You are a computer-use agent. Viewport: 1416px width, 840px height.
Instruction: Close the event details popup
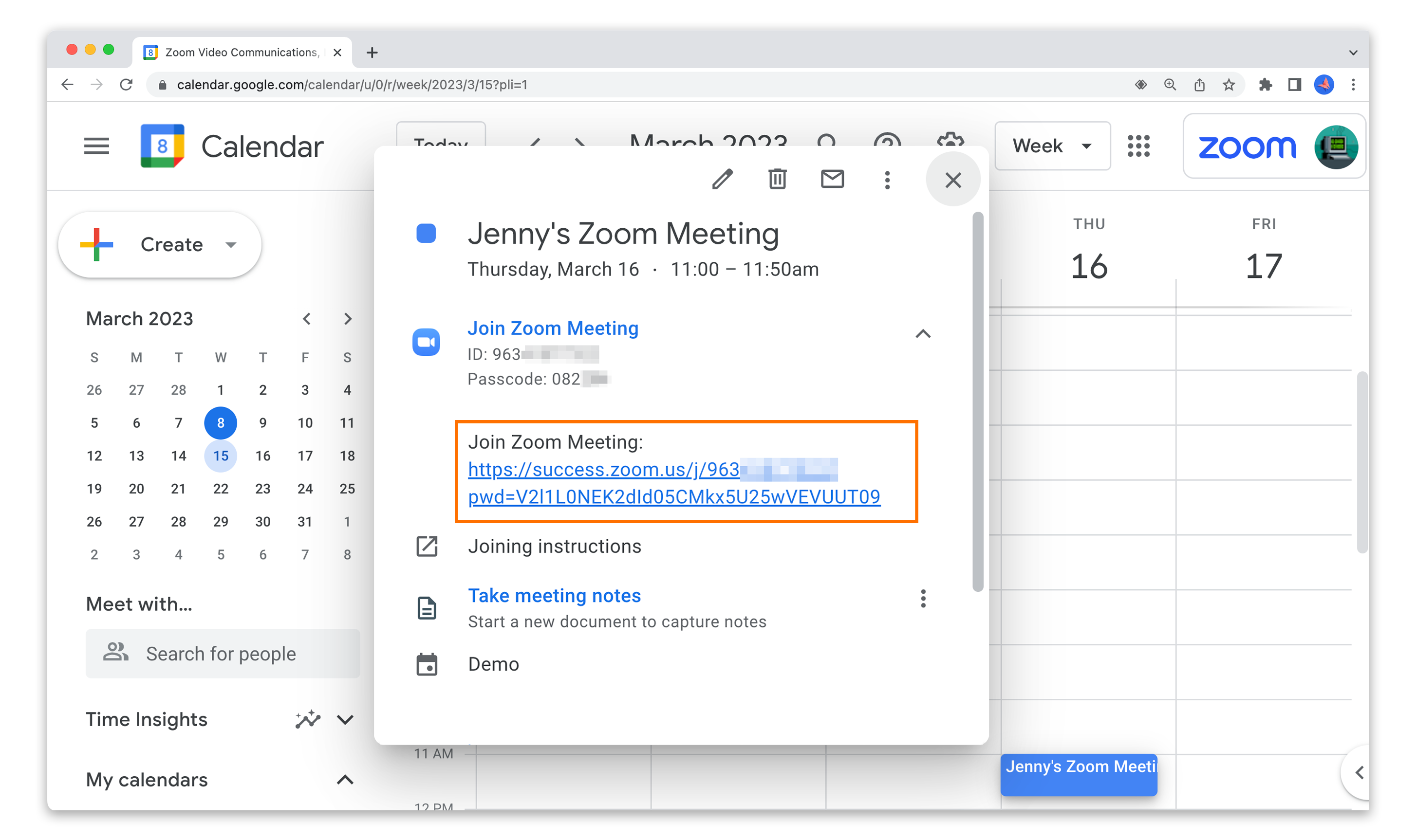point(953,180)
